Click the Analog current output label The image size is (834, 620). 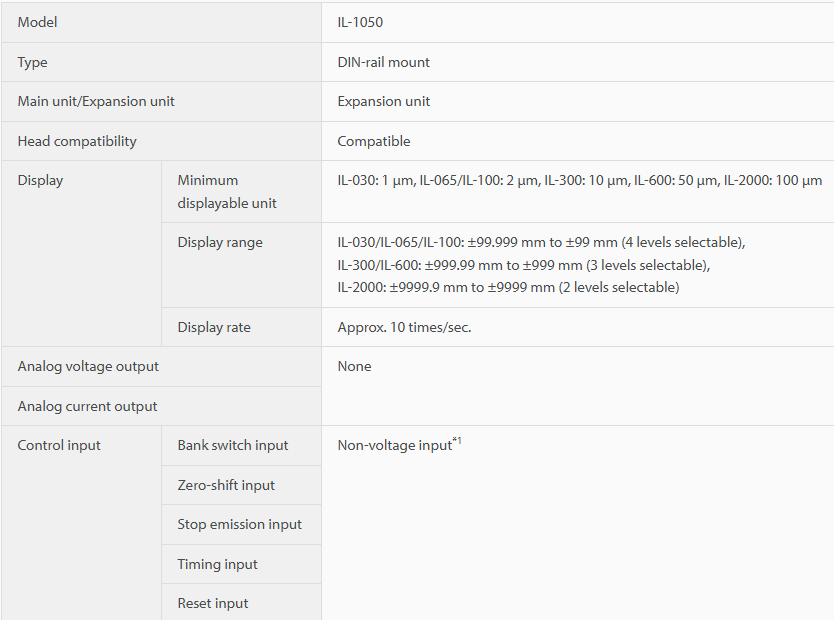pos(87,406)
